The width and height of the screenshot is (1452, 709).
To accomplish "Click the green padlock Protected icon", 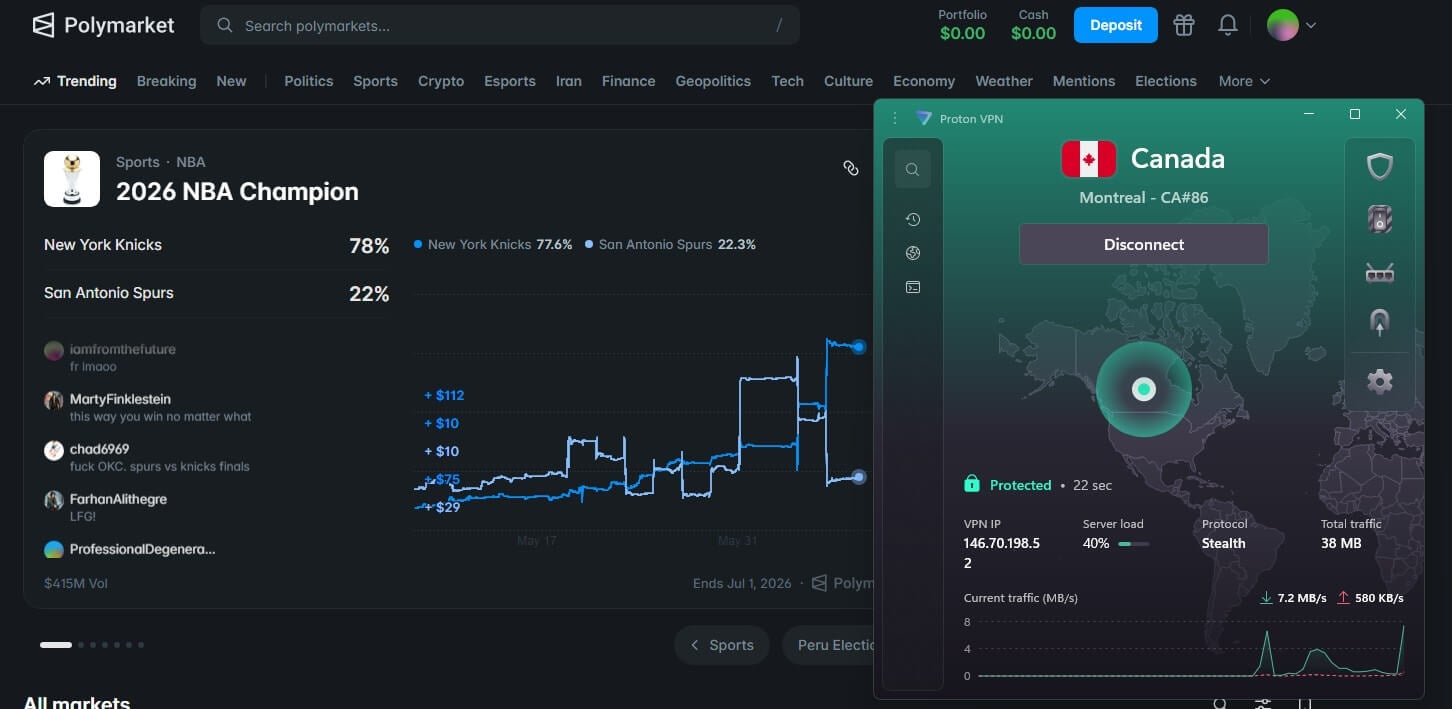I will pos(971,484).
